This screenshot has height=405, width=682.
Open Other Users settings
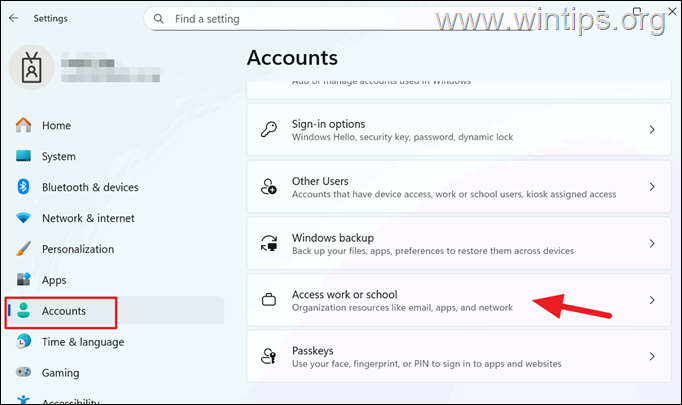click(x=459, y=187)
